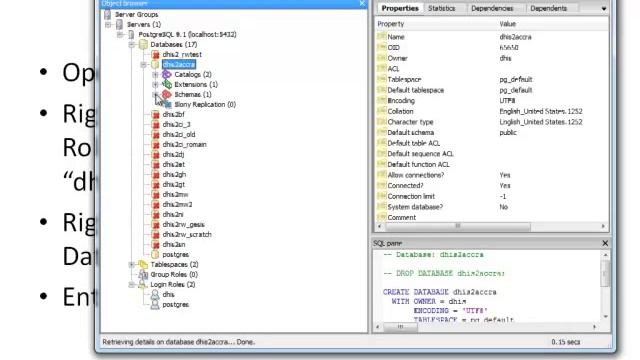This screenshot has height=360, width=640.
Task: Click the dhis2gh database icon
Action: pyautogui.click(x=155, y=175)
